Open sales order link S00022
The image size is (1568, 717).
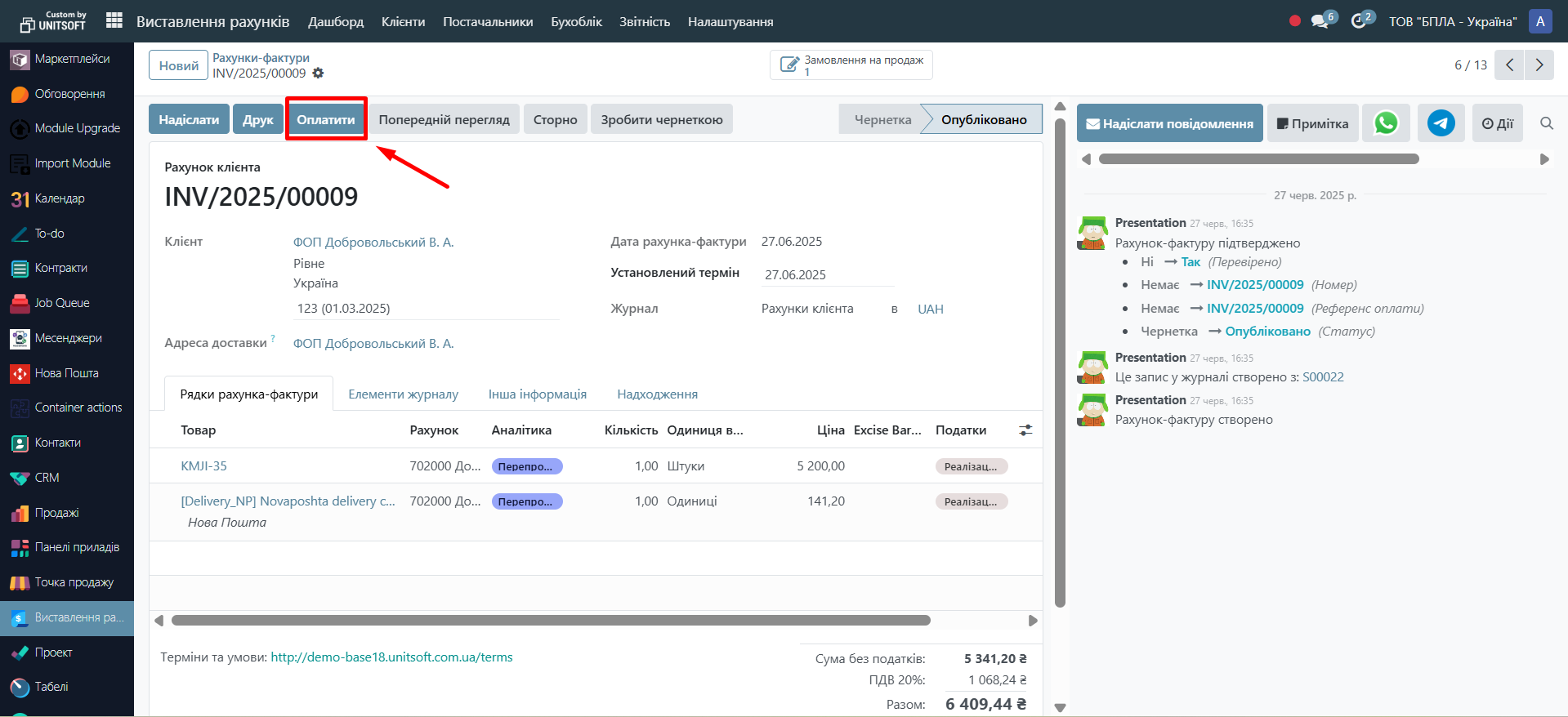(x=1323, y=377)
